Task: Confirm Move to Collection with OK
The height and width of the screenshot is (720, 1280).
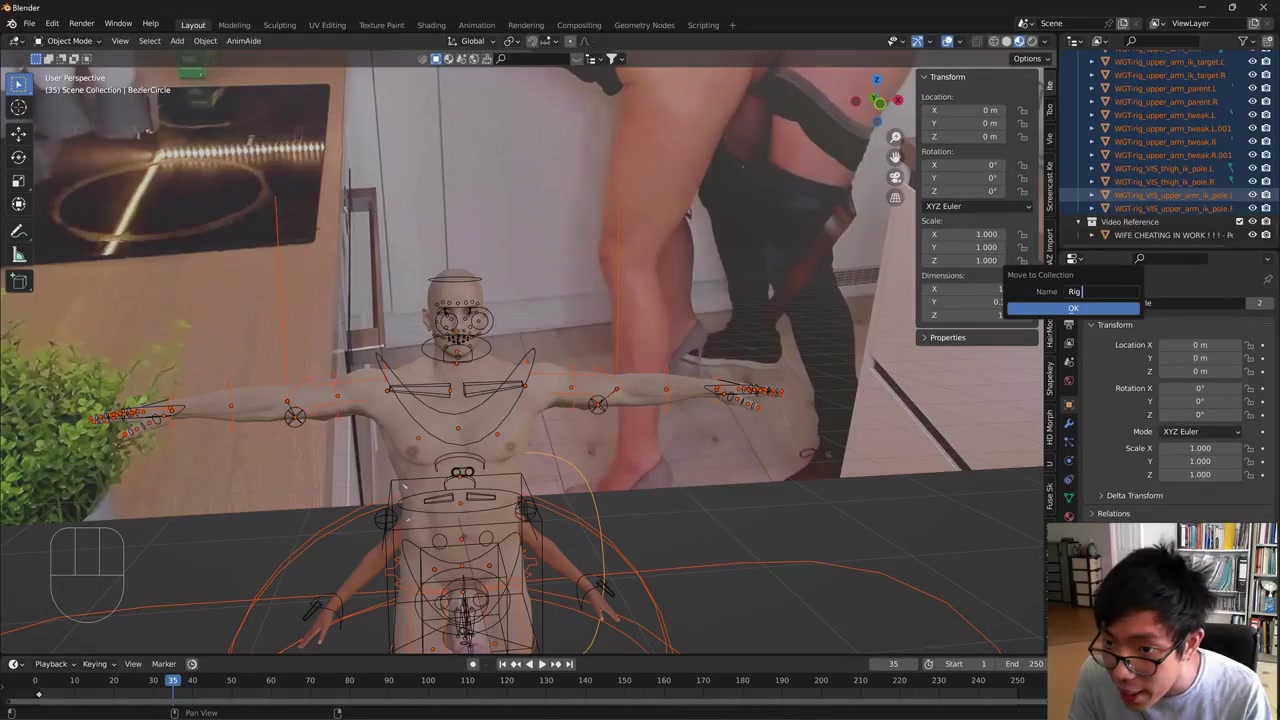Action: click(1072, 309)
